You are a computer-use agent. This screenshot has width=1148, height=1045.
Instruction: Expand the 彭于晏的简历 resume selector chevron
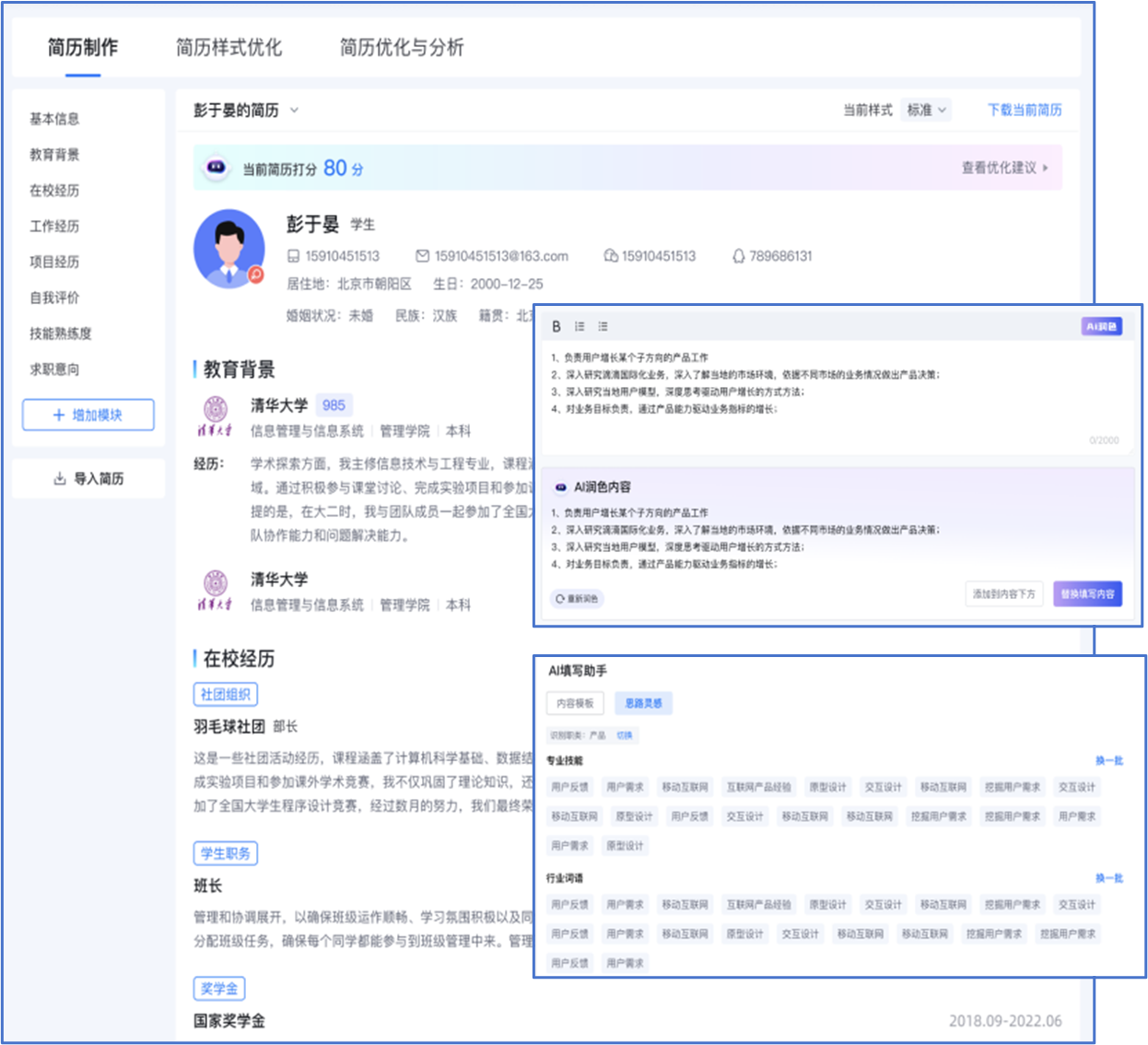(294, 110)
